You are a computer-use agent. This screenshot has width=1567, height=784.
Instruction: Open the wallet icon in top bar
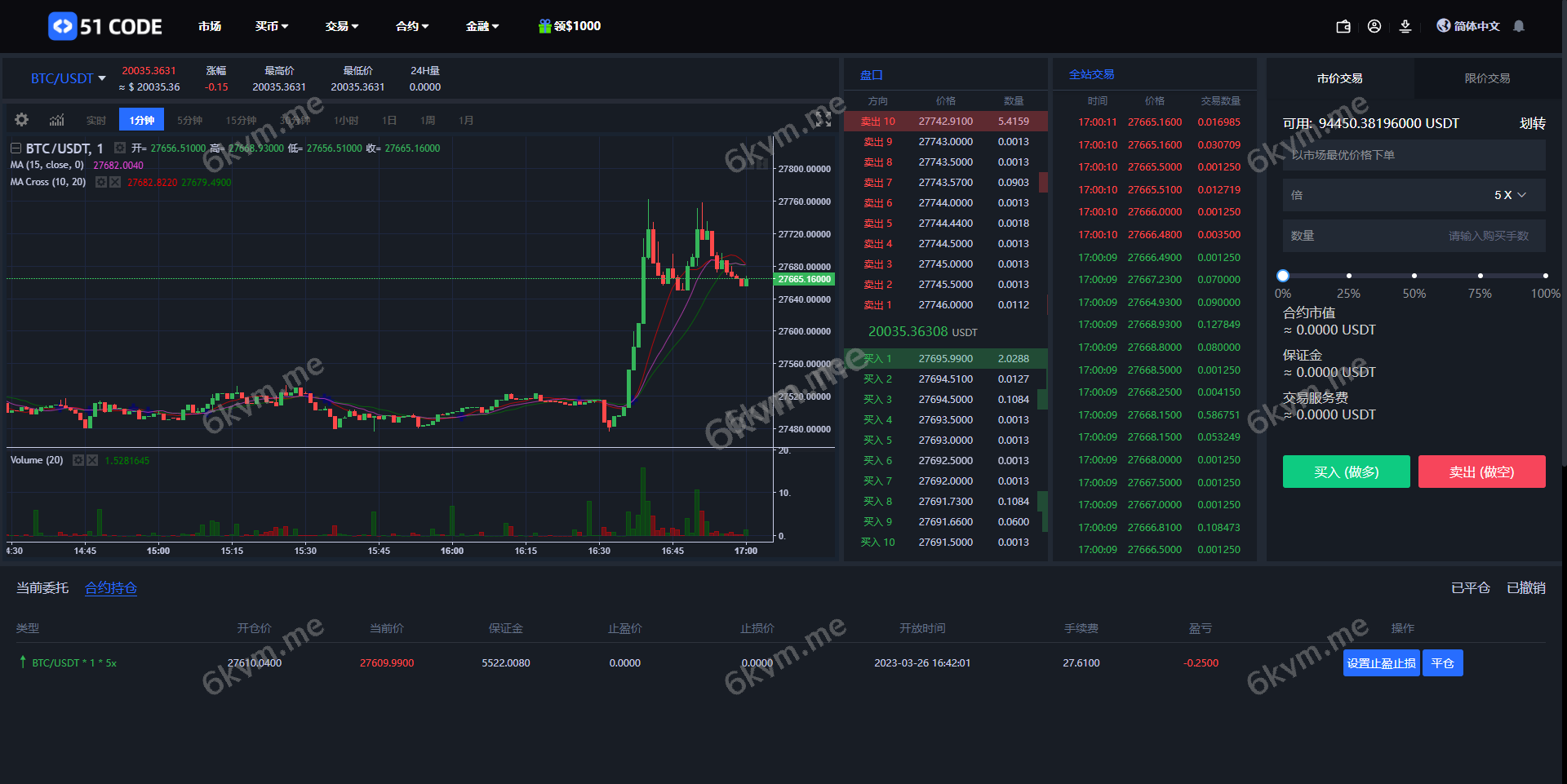[x=1343, y=26]
